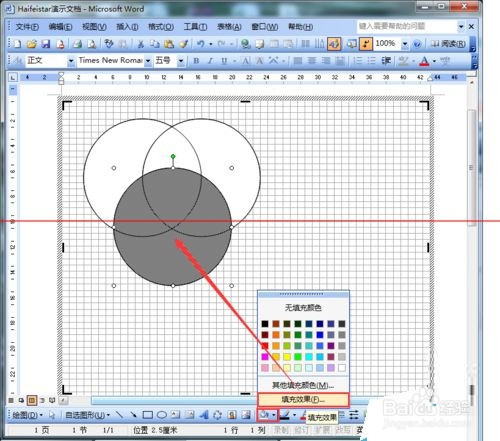Expand the Times New Roman font dropdown
The height and width of the screenshot is (441, 500).
[148, 61]
